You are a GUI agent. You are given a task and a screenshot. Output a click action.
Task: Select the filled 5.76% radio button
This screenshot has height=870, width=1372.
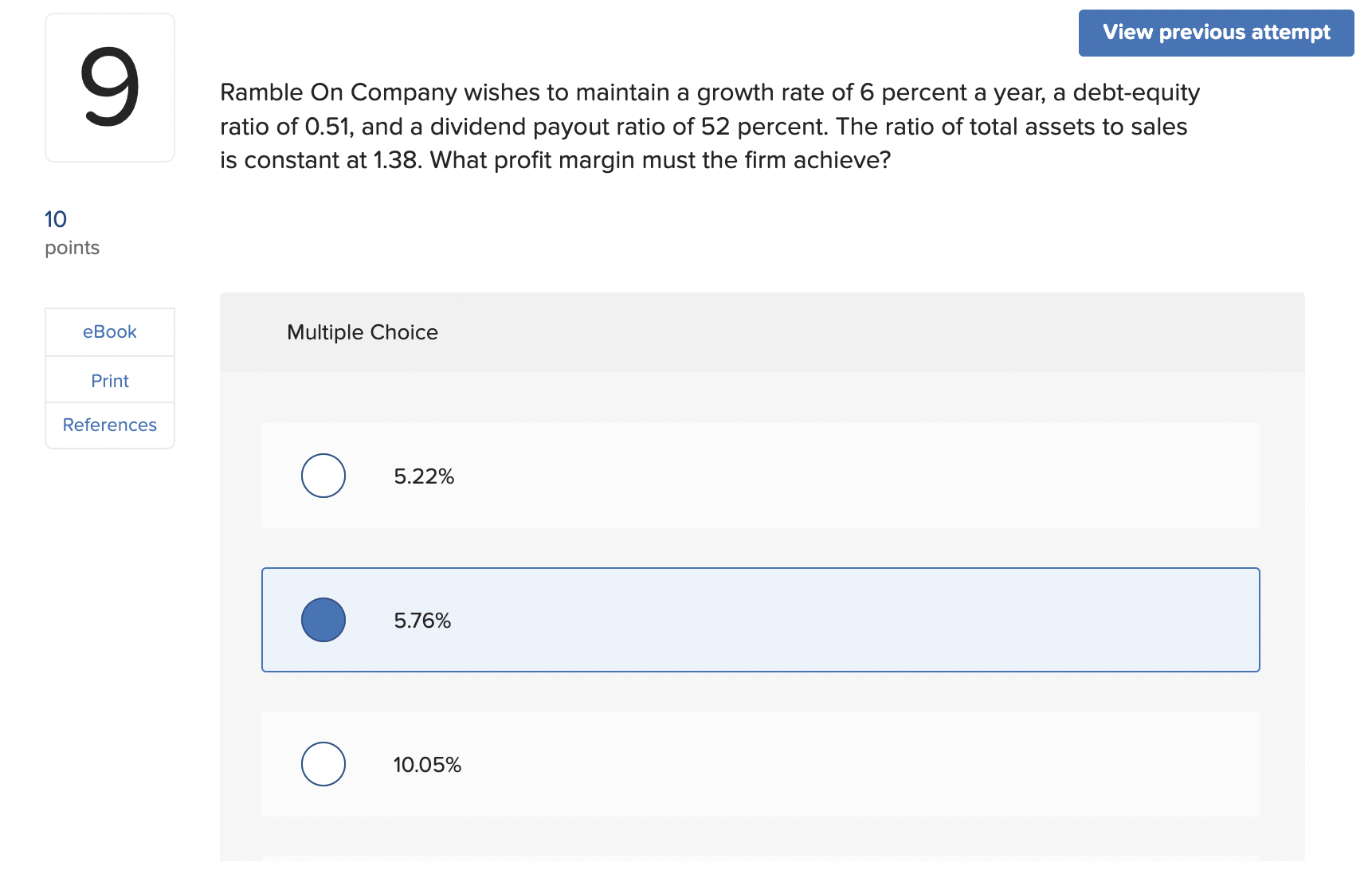click(323, 620)
